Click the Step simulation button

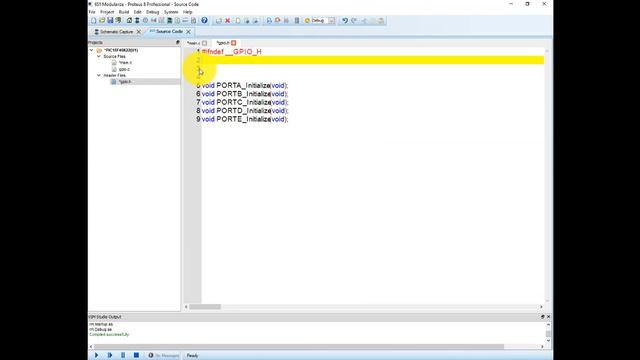click(109, 356)
